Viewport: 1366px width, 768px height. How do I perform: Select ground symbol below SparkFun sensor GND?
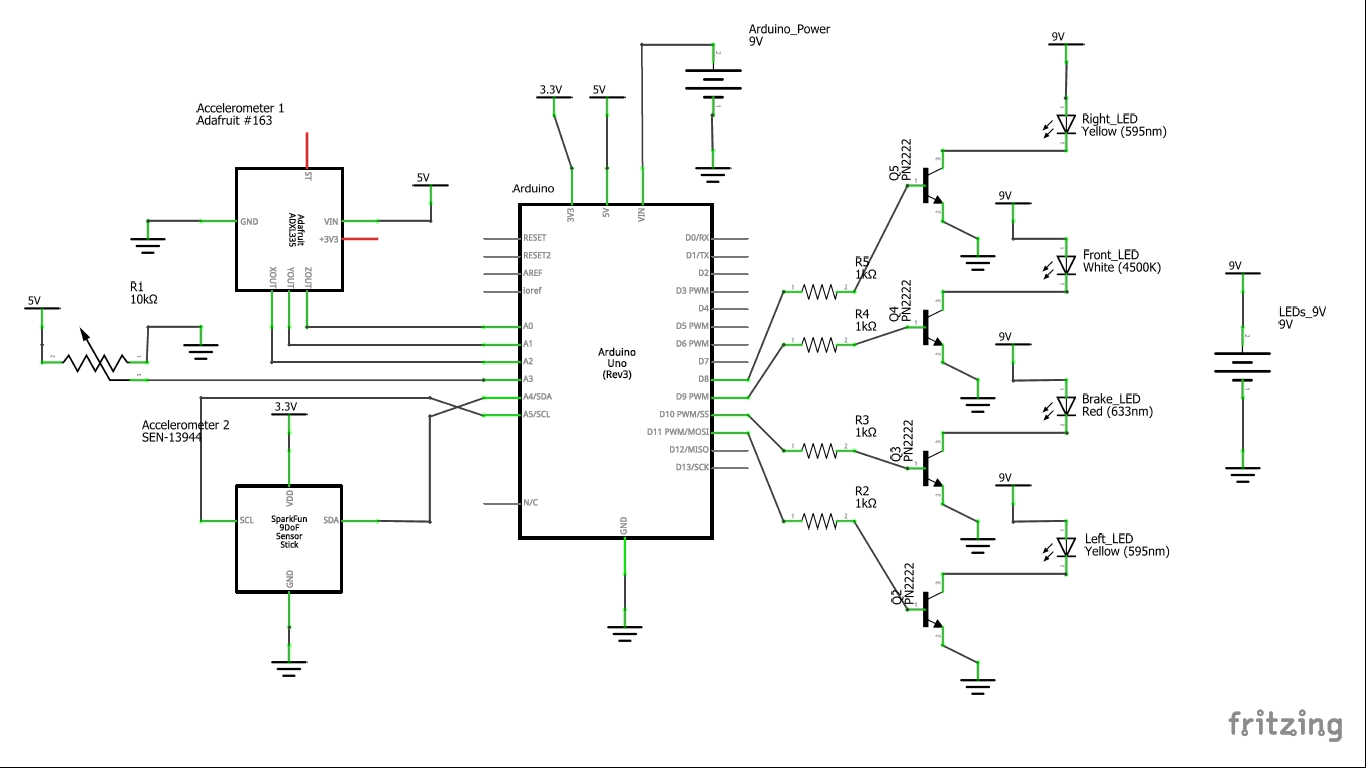click(x=289, y=668)
